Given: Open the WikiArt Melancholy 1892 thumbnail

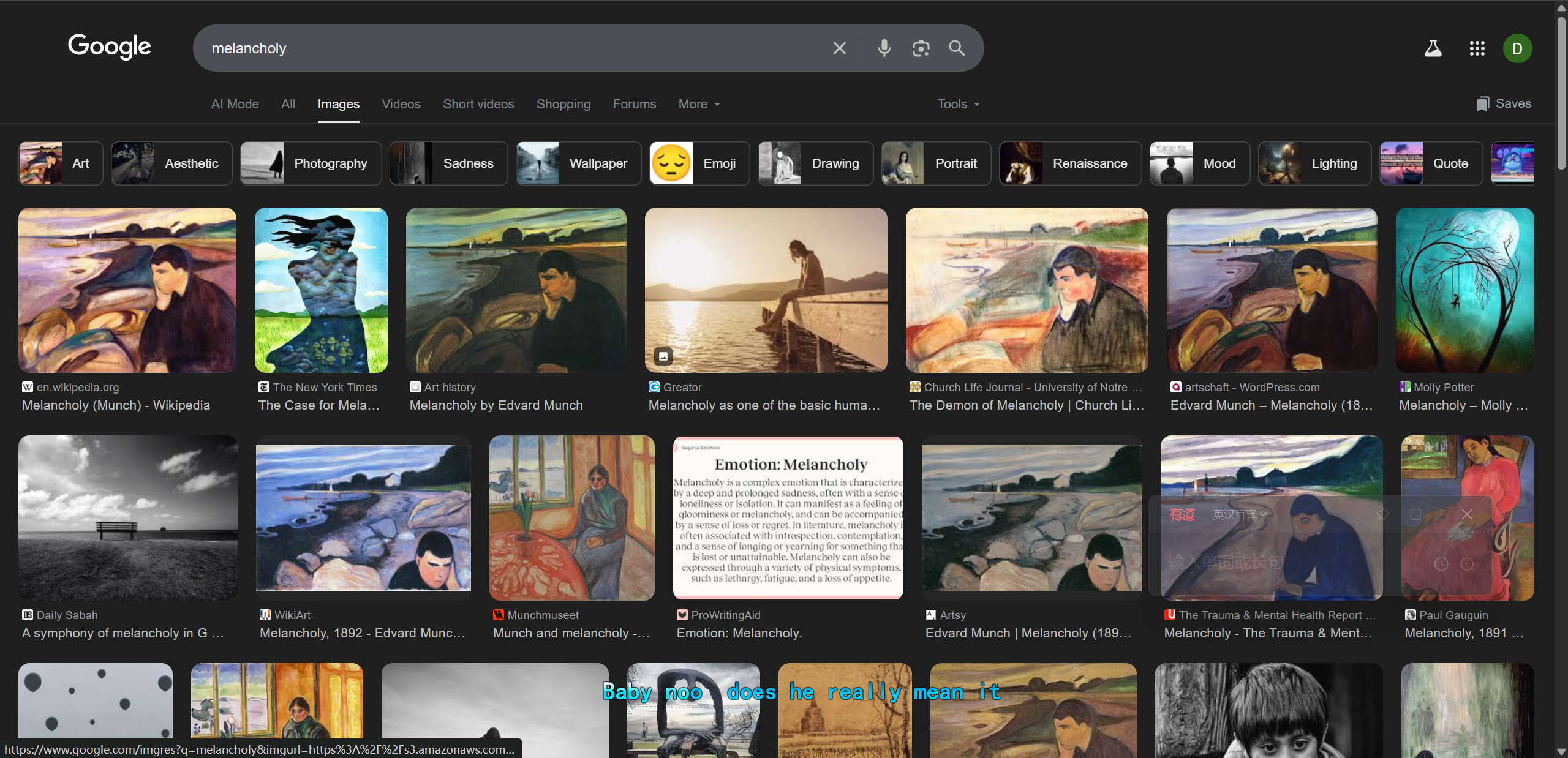Looking at the screenshot, I should pos(363,517).
